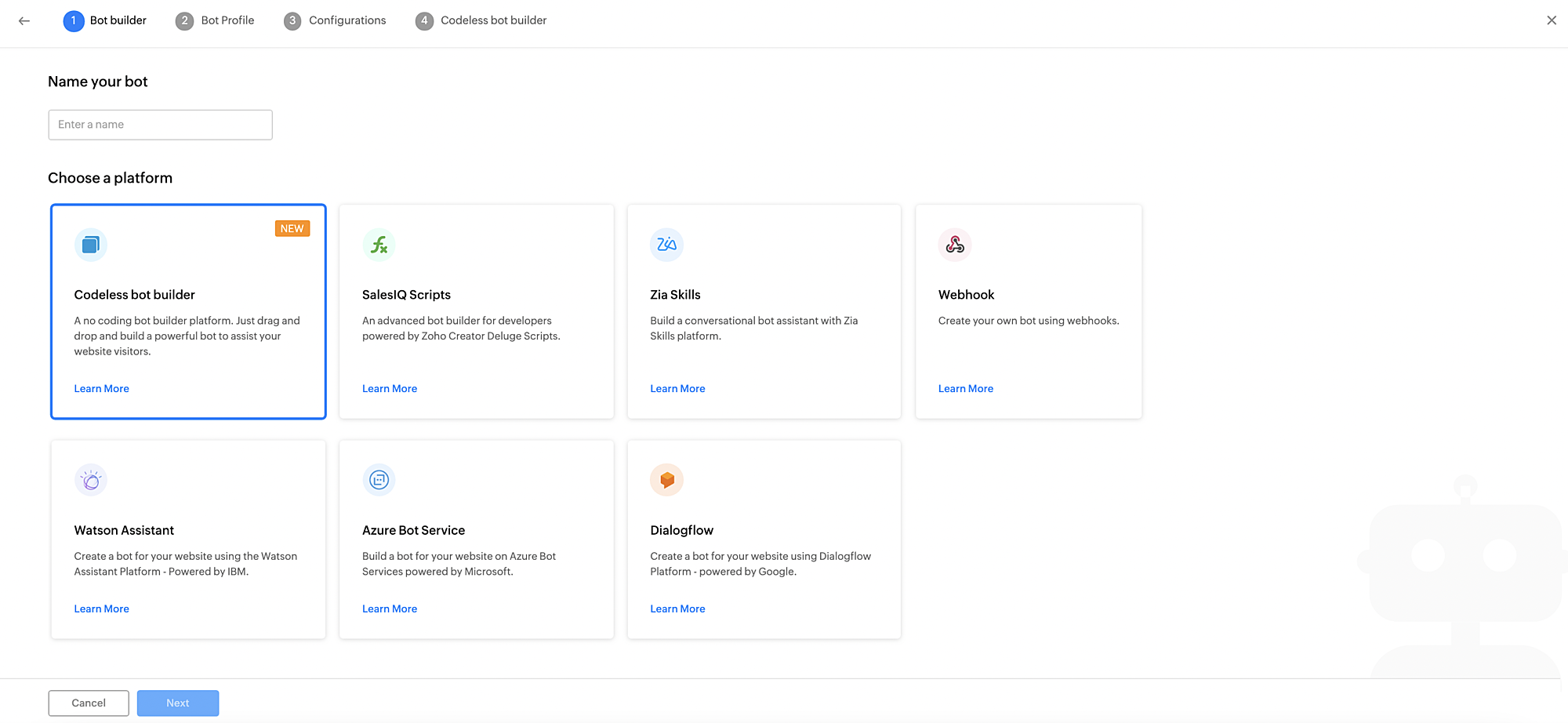Select the Codeless bot builder card title
Screen dimensions: 1568x723
coord(134,295)
